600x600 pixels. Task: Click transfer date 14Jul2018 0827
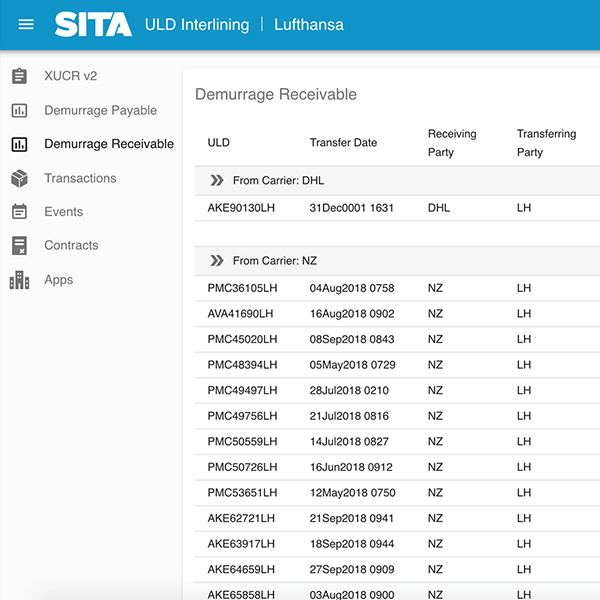(349, 442)
